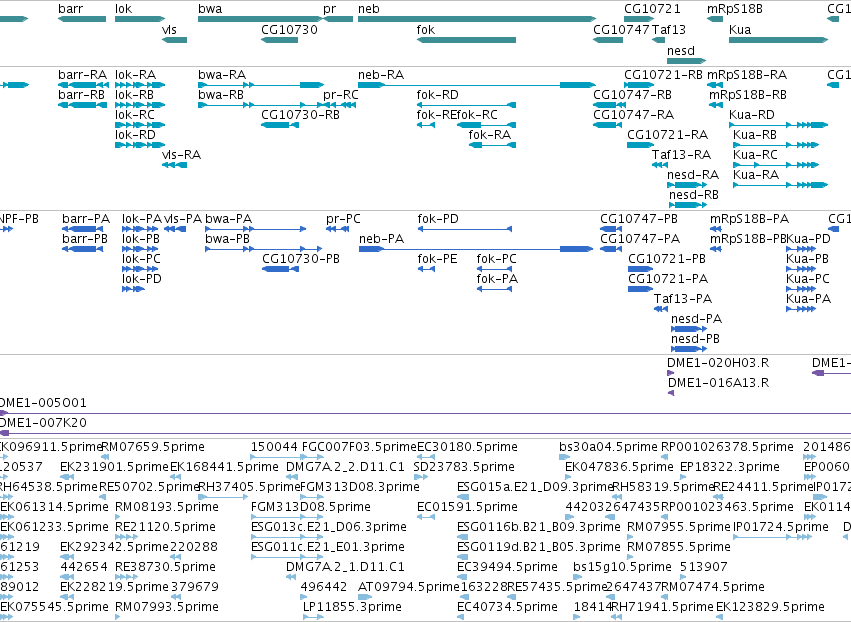This screenshot has width=851, height=622.
Task: Click transcript Taf13-RA label
Action: 681,155
